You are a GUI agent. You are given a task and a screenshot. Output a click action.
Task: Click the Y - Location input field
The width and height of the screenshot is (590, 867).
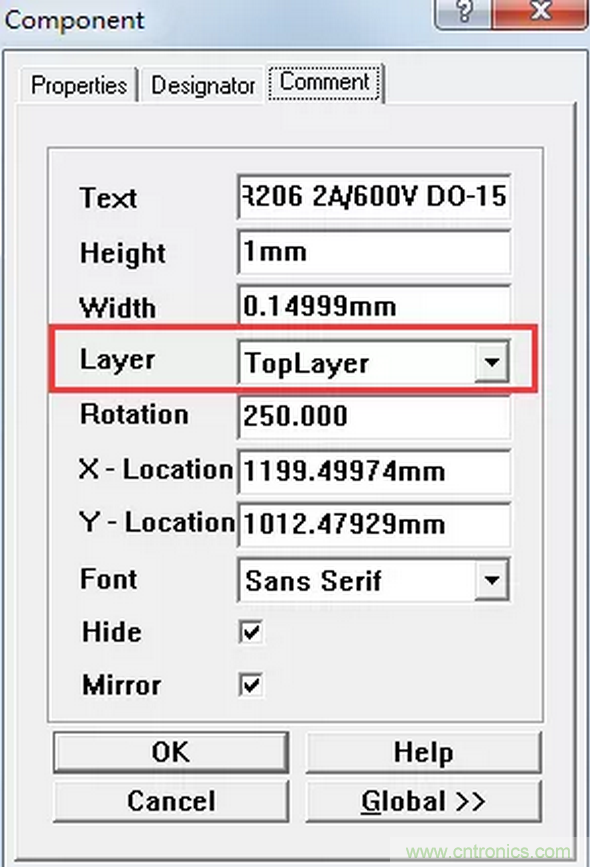click(x=373, y=524)
